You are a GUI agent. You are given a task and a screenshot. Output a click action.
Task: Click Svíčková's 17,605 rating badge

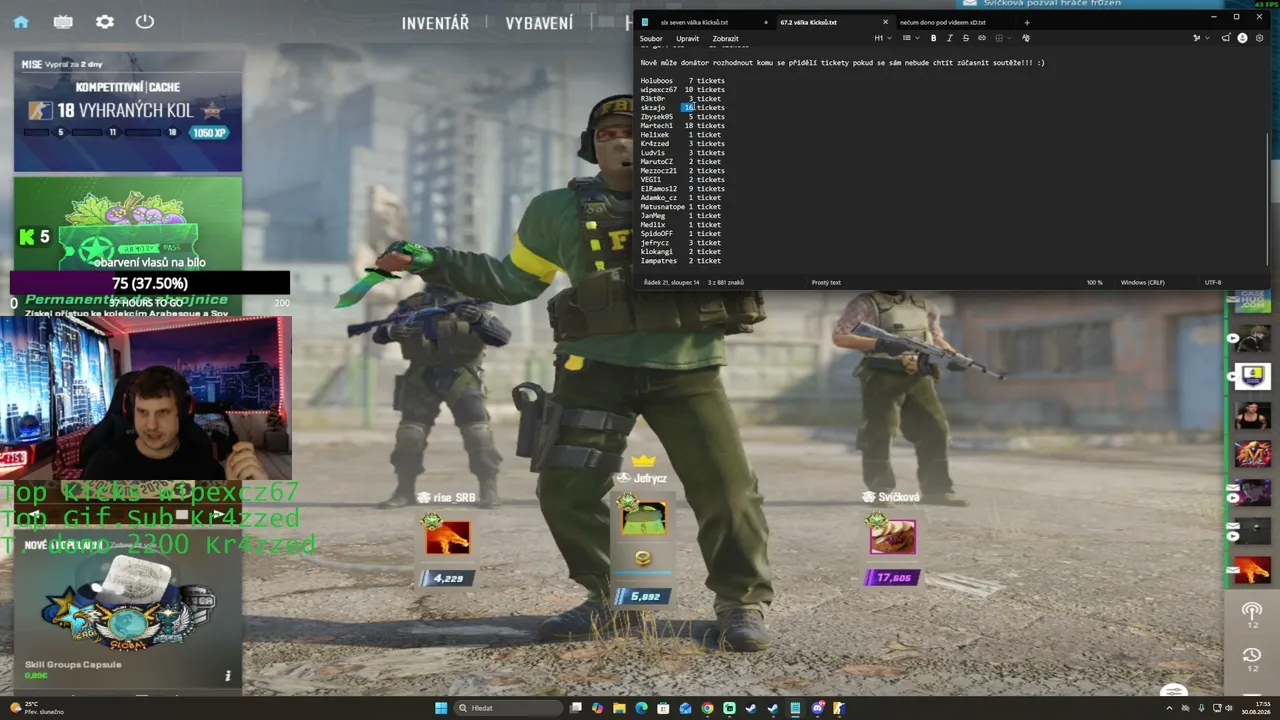tap(892, 578)
